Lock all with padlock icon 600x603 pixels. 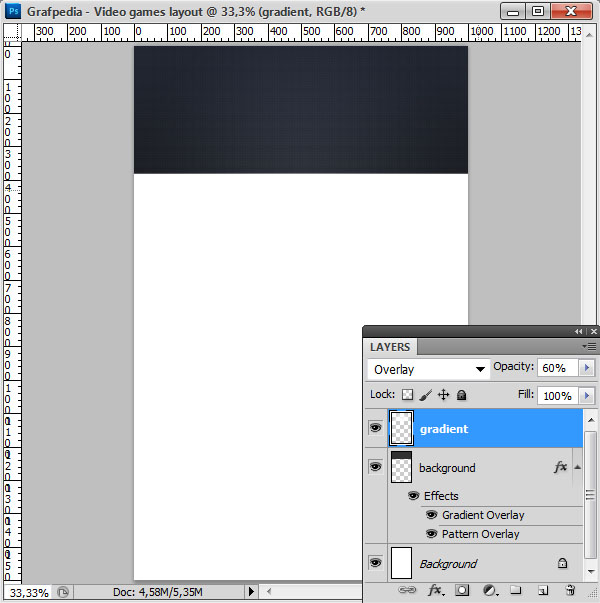[x=462, y=395]
